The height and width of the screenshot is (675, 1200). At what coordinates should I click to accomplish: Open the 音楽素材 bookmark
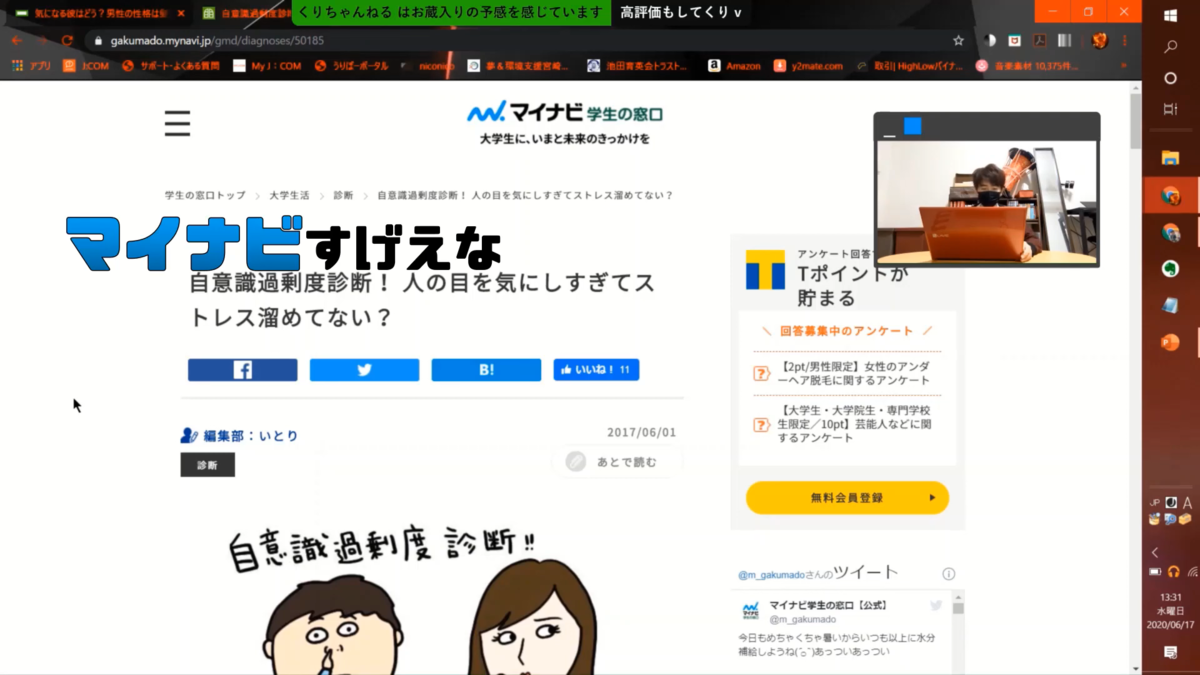[x=1026, y=66]
